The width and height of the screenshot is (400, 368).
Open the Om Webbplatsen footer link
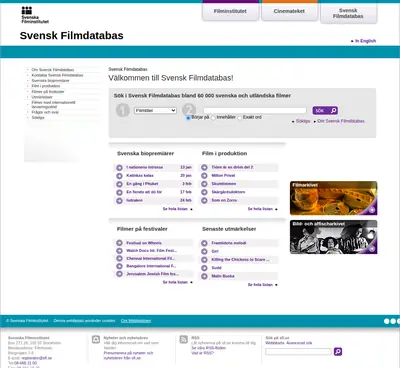tap(136, 321)
